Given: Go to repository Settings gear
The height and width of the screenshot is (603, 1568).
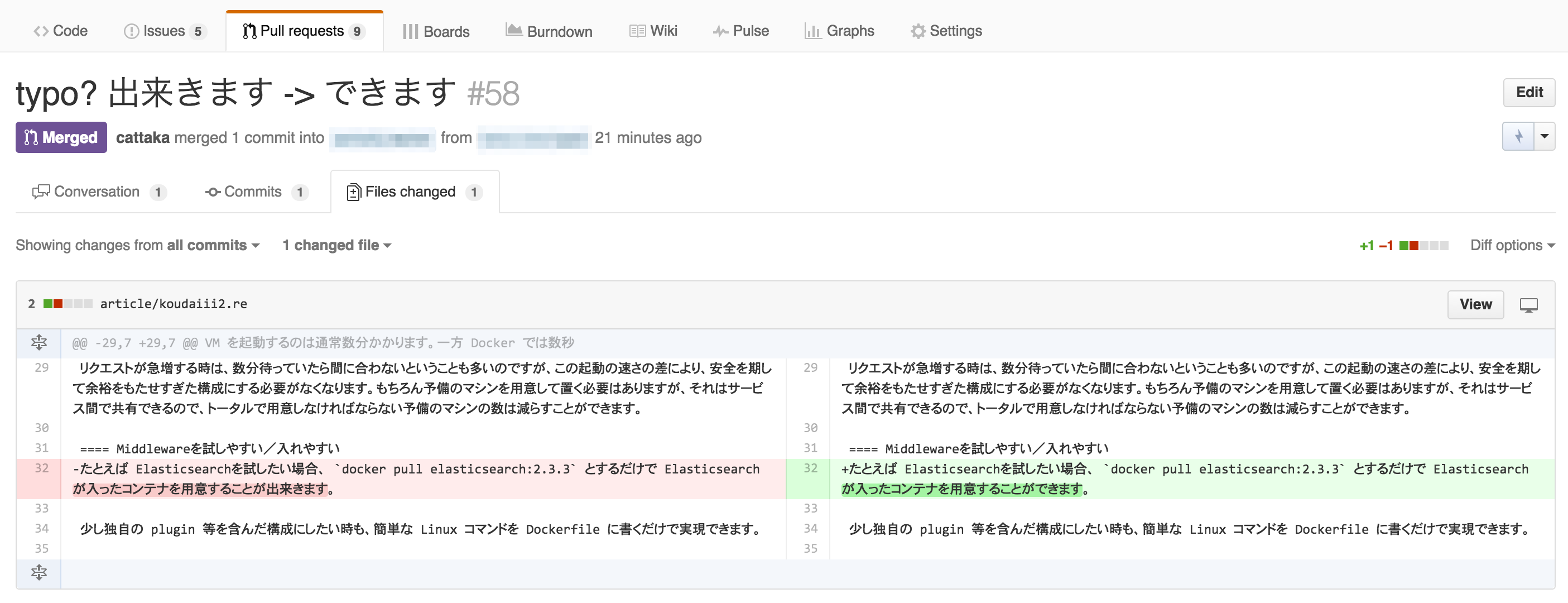Looking at the screenshot, I should pos(946,31).
